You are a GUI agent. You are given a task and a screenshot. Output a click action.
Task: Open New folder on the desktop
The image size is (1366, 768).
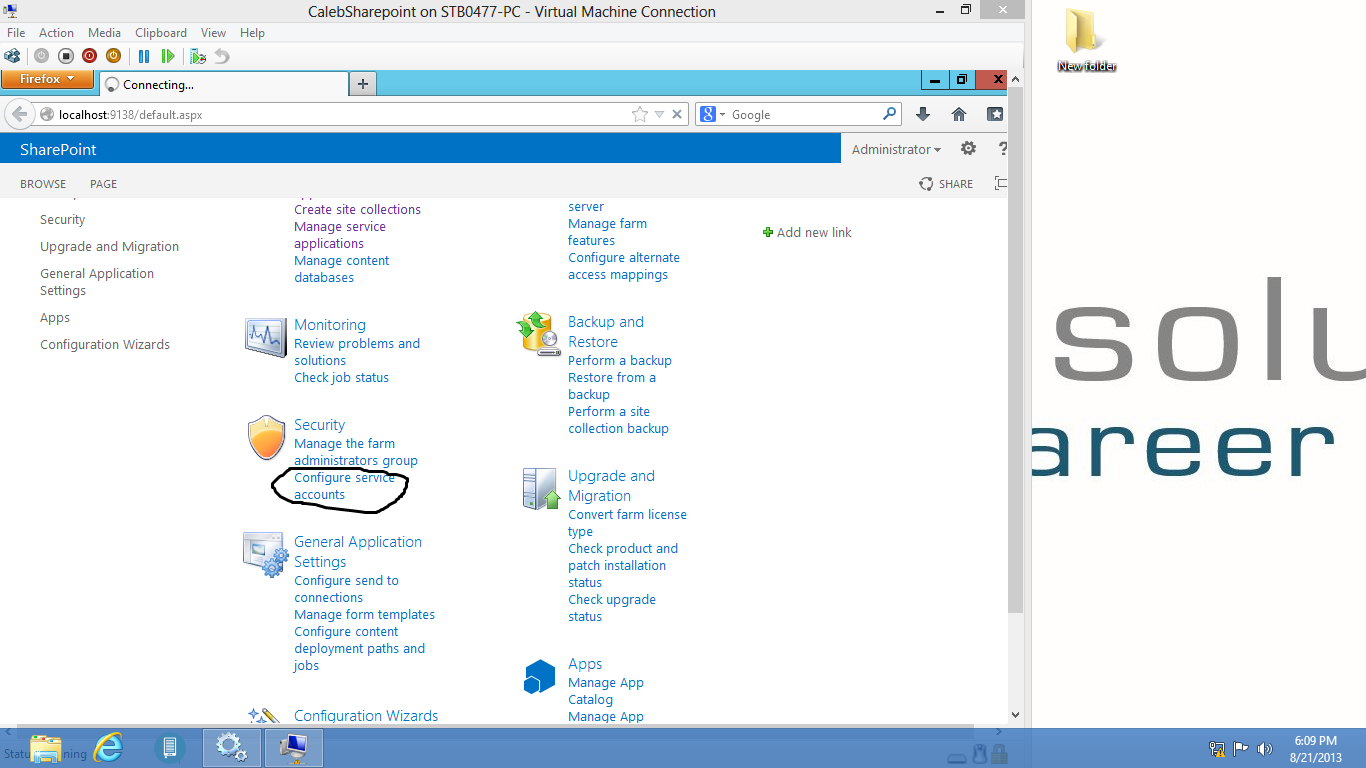point(1086,41)
